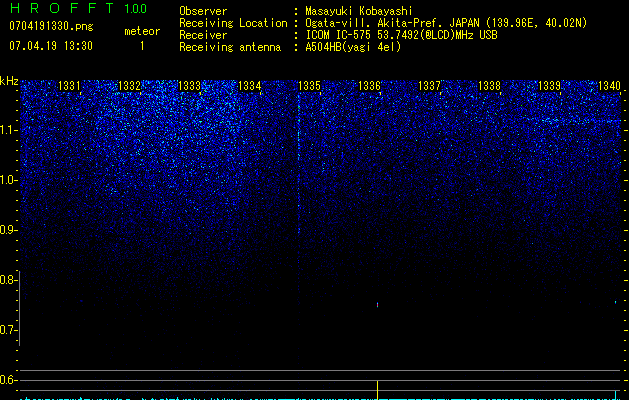Click the Observer label
Image resolution: width=629 pixels, height=400 pixels.
tap(203, 11)
